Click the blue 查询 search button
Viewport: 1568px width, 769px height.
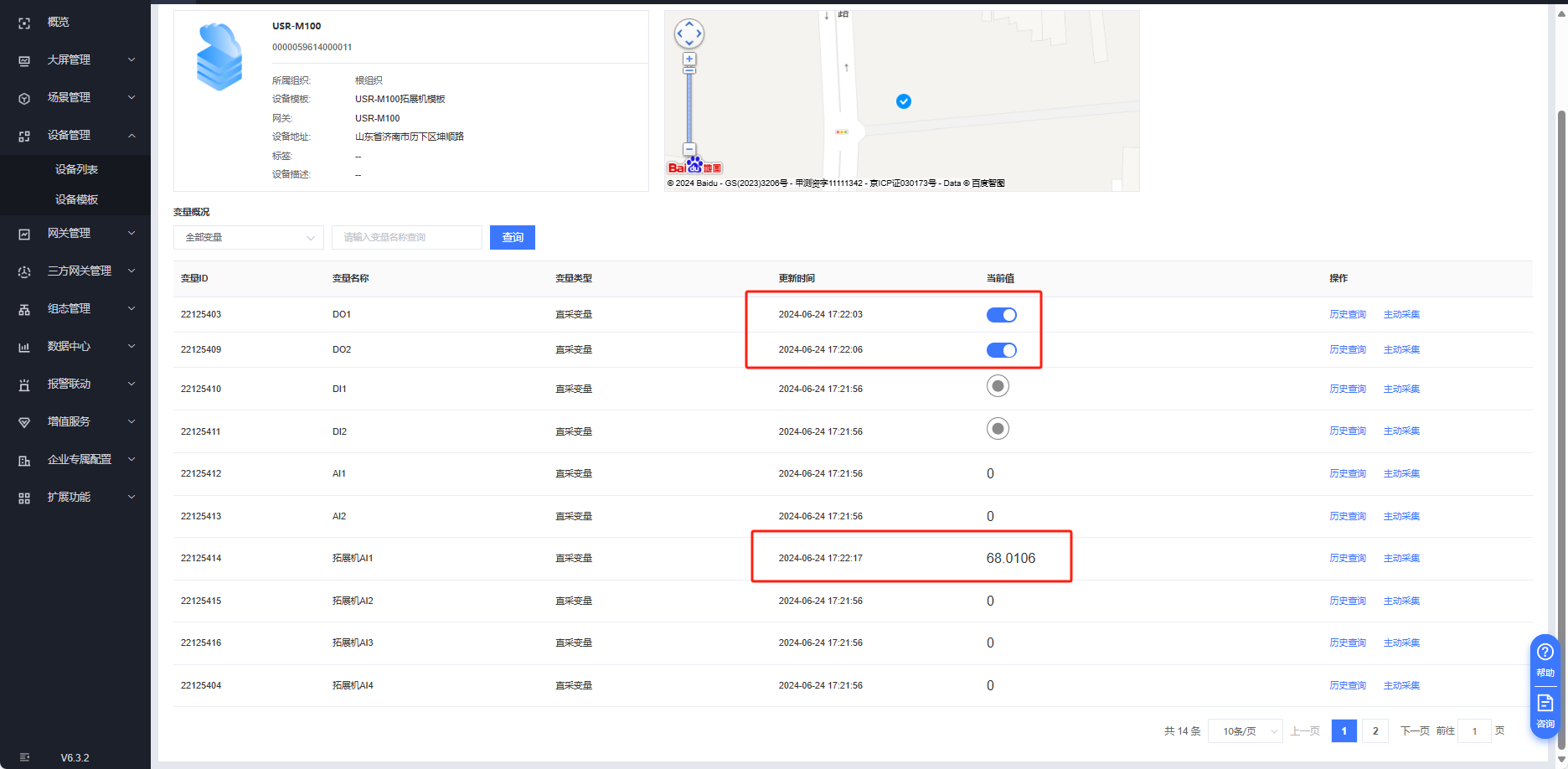pyautogui.click(x=512, y=238)
